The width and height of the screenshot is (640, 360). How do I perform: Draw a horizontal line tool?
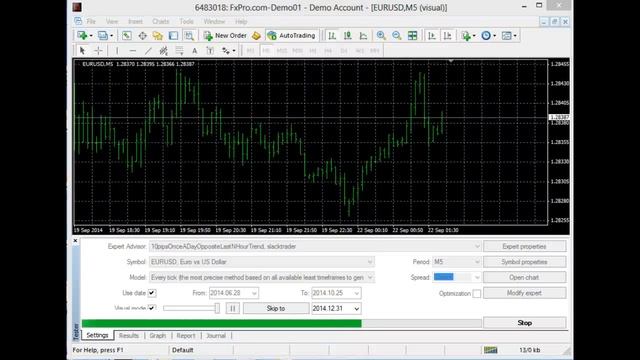(x=132, y=51)
